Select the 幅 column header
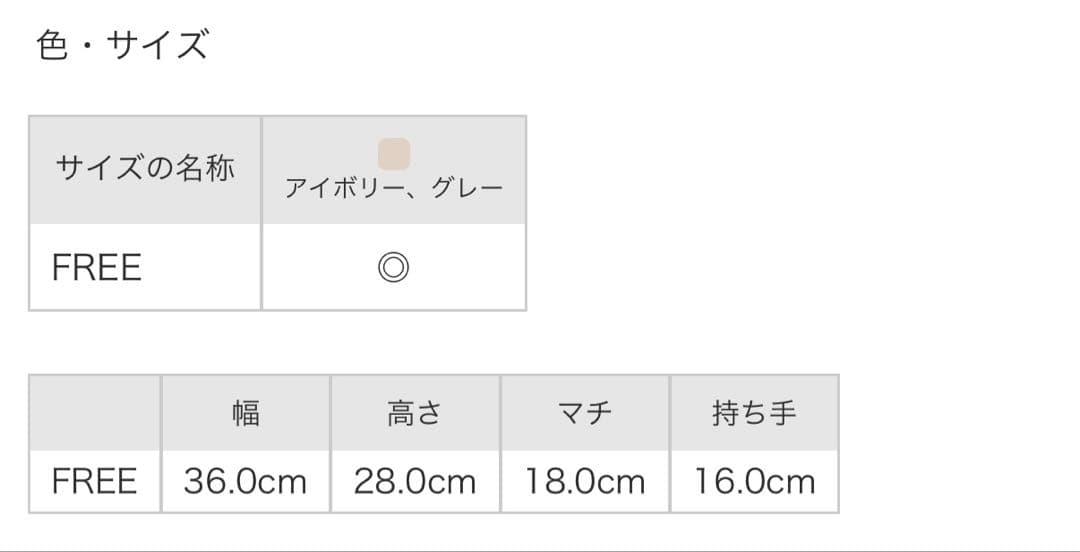 (245, 412)
